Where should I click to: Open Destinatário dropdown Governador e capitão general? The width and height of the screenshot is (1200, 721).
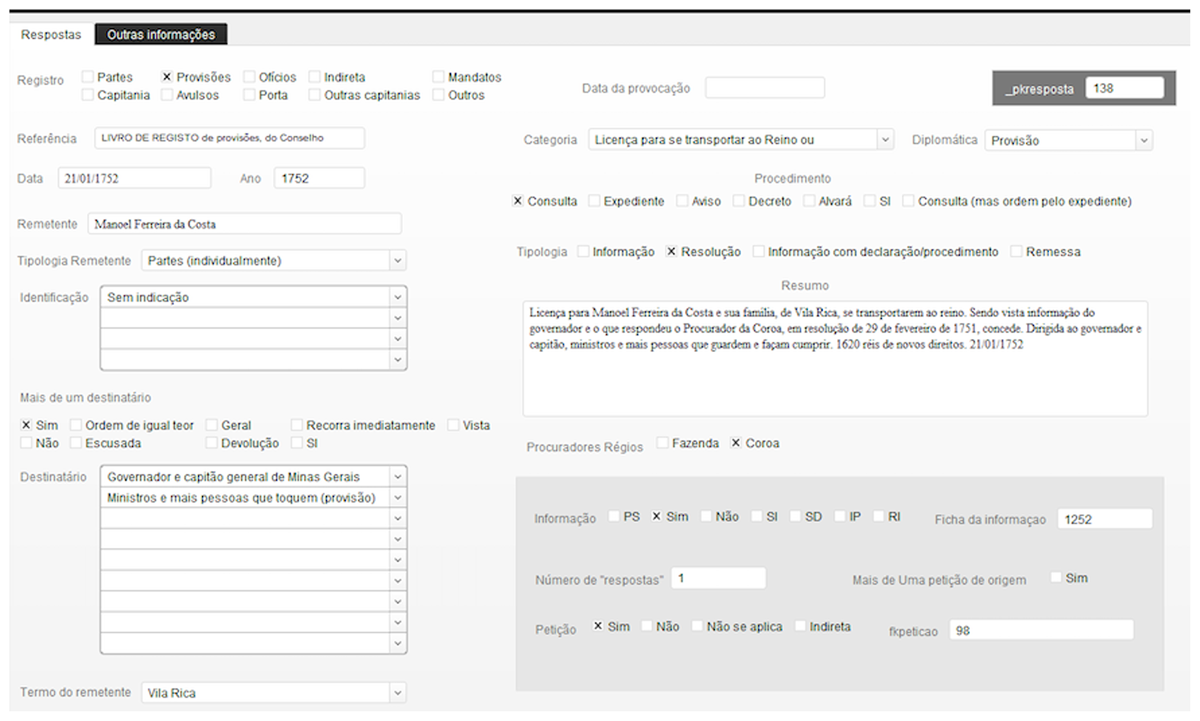254,476
